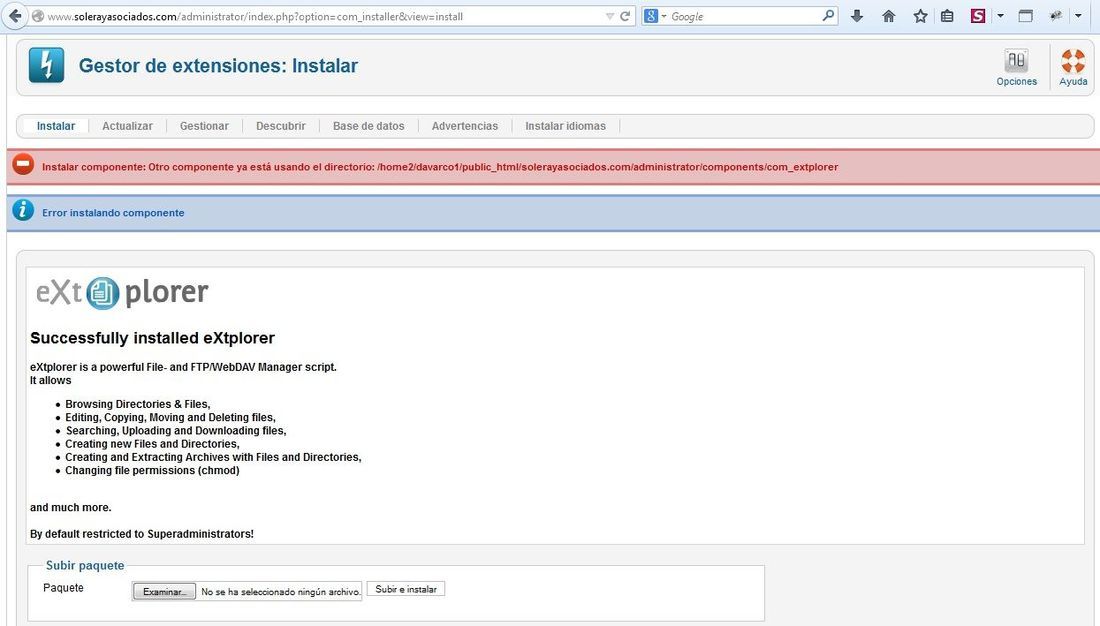
Task: Open Opciones in the Joomla toolbar
Action: pyautogui.click(x=1017, y=67)
